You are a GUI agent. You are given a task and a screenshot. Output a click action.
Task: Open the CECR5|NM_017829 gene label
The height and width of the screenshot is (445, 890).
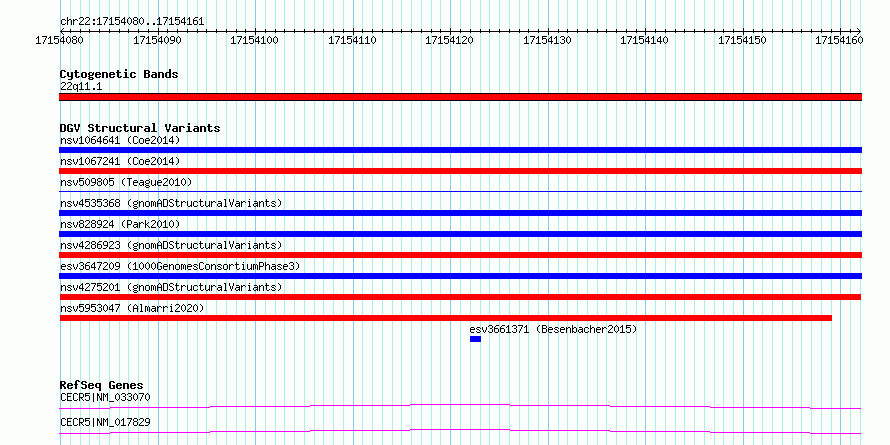pyautogui.click(x=105, y=423)
